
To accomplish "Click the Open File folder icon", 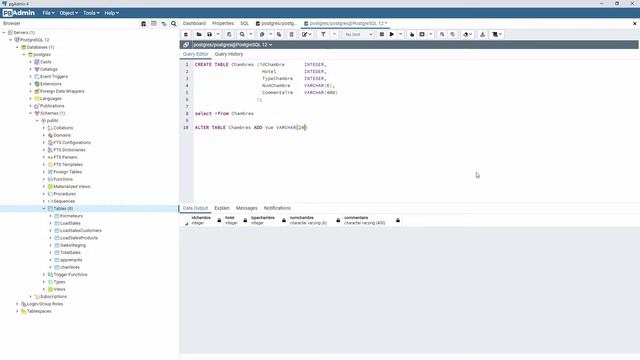I will pyautogui.click(x=199, y=34).
